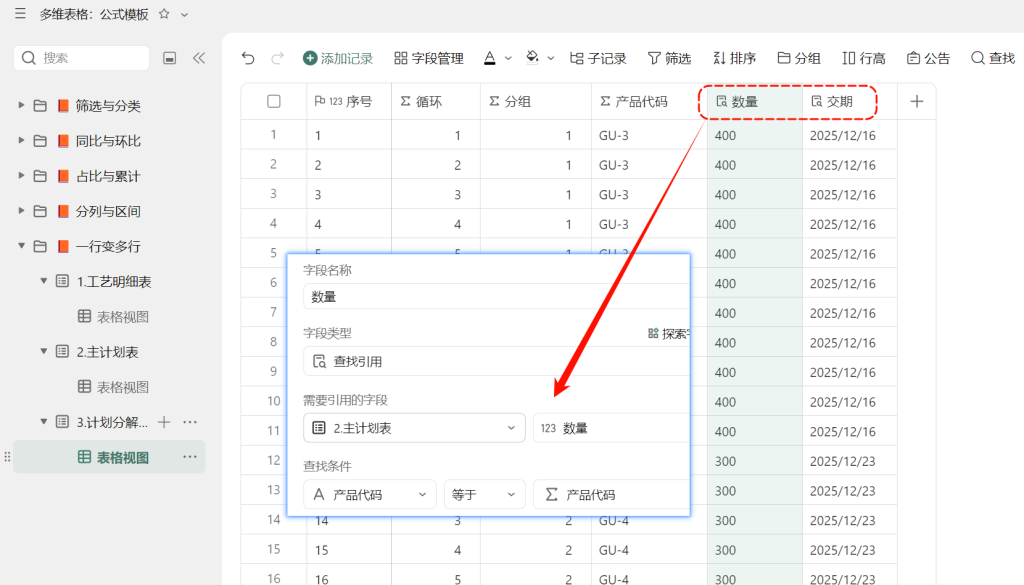Viewport: 1024px width, 585px height.
Task: Add a new column with plus icon
Action: click(x=917, y=101)
